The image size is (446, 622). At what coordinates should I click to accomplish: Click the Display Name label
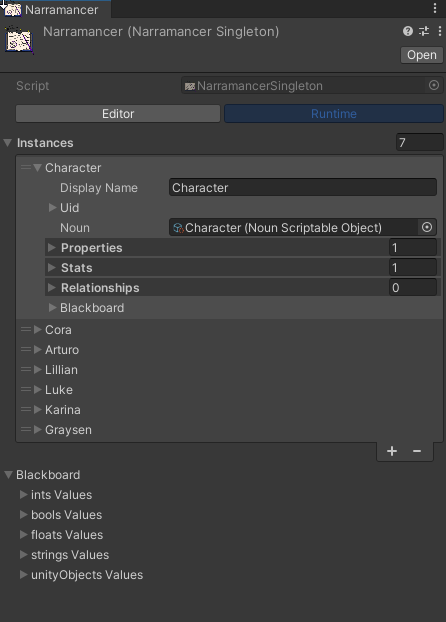coord(99,188)
